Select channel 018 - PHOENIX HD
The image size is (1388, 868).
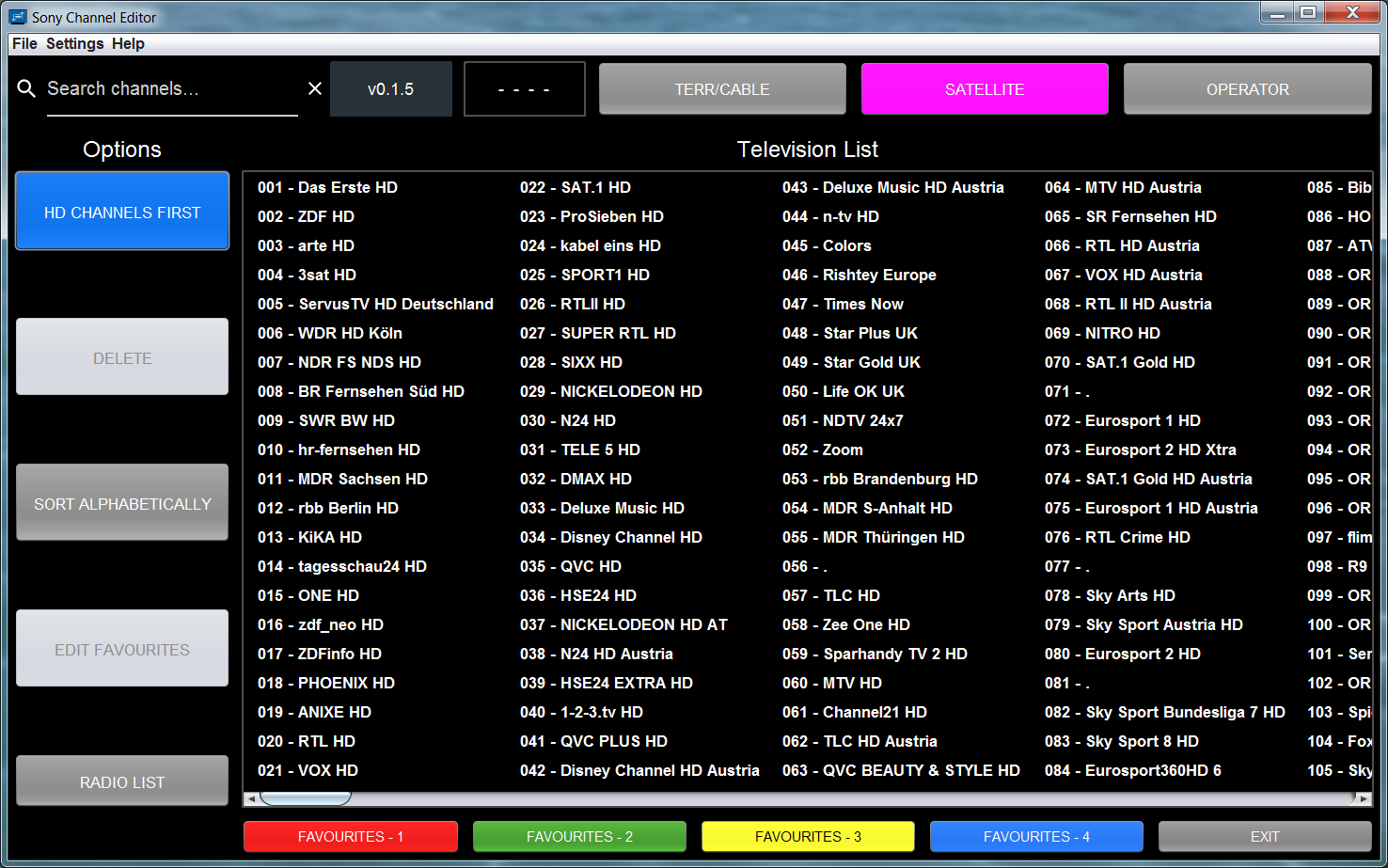(326, 683)
